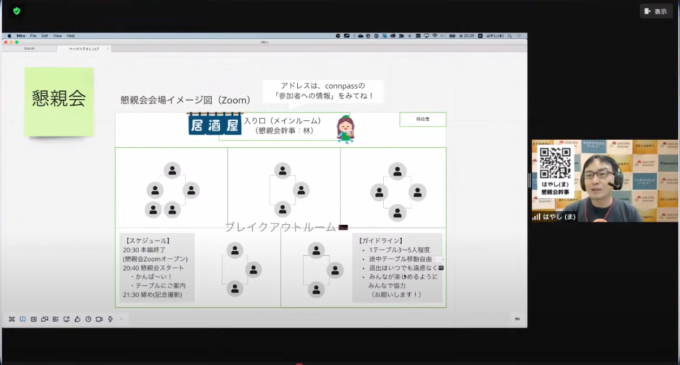
Task: Open the Zoom 表示 view options button
Action: (656, 11)
